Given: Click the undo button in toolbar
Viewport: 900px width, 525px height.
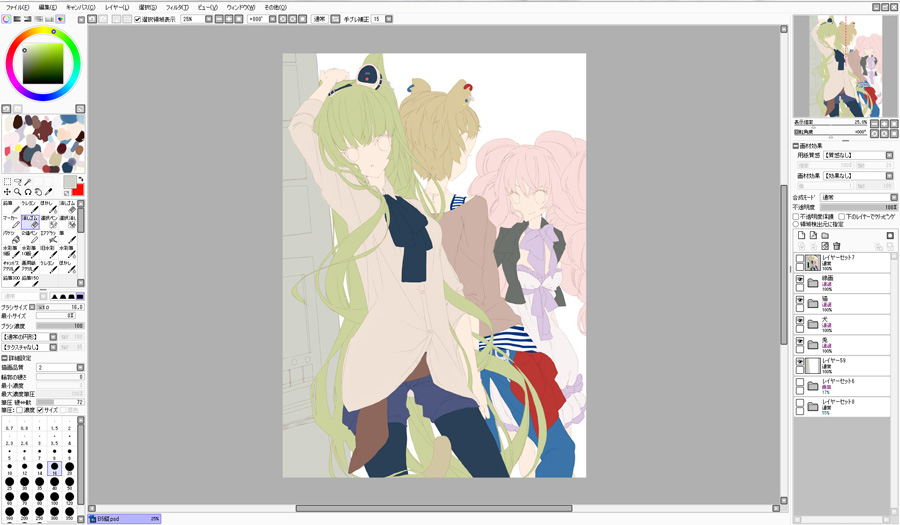Looking at the screenshot, I should pyautogui.click(x=92, y=19).
